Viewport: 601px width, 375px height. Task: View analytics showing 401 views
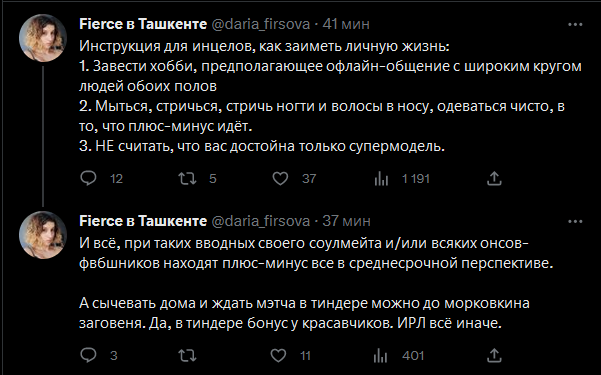tap(381, 356)
